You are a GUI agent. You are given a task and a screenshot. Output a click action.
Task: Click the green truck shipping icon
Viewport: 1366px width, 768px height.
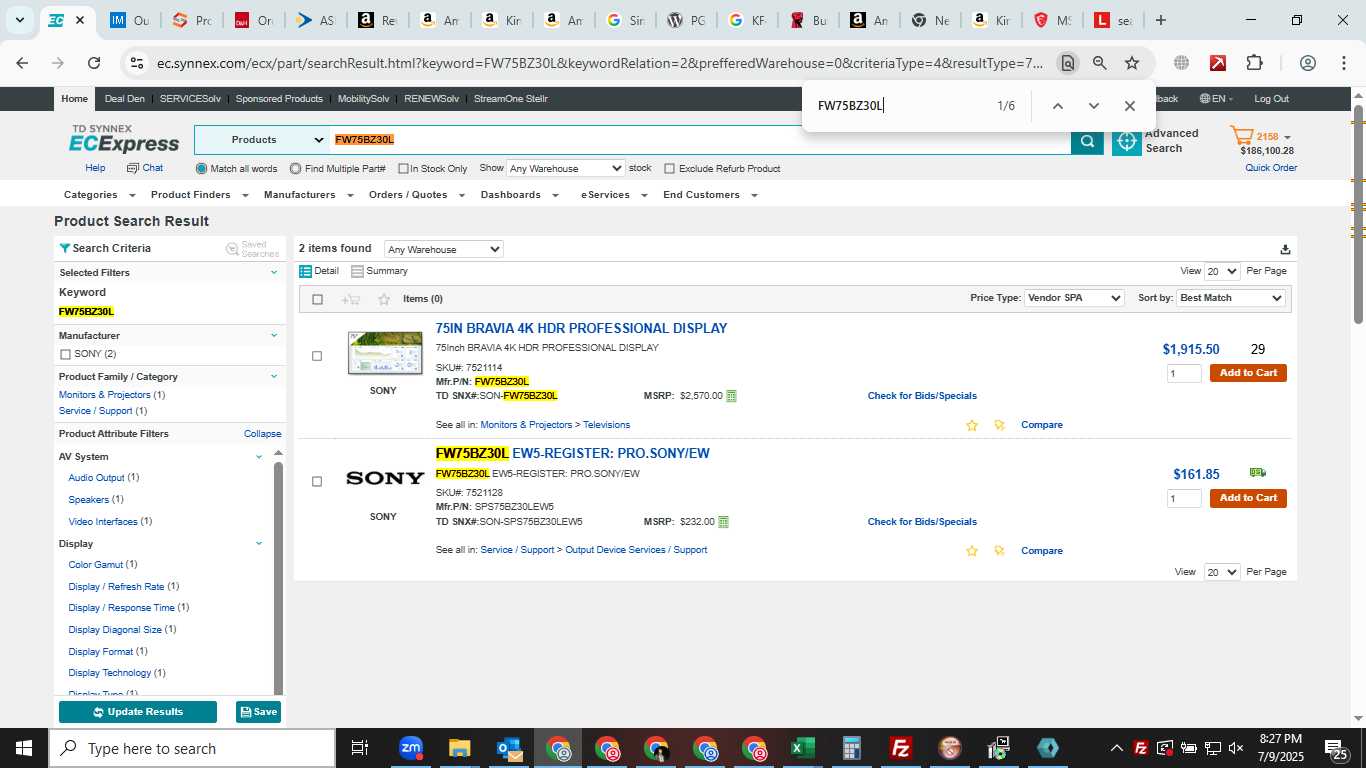pyautogui.click(x=1257, y=473)
